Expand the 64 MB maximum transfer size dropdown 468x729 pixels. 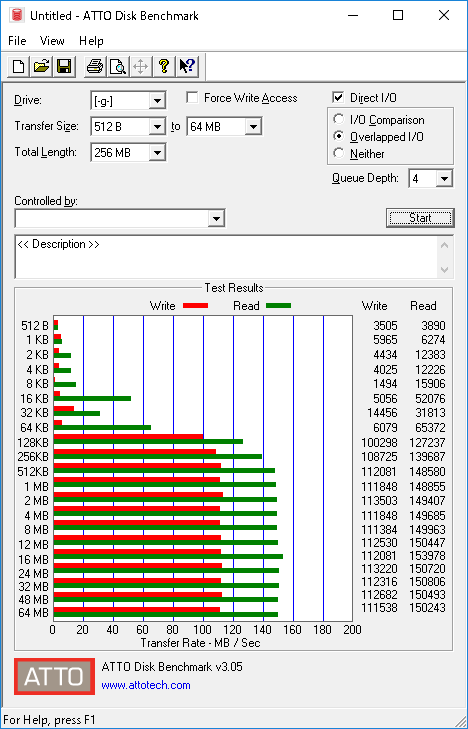tap(253, 126)
